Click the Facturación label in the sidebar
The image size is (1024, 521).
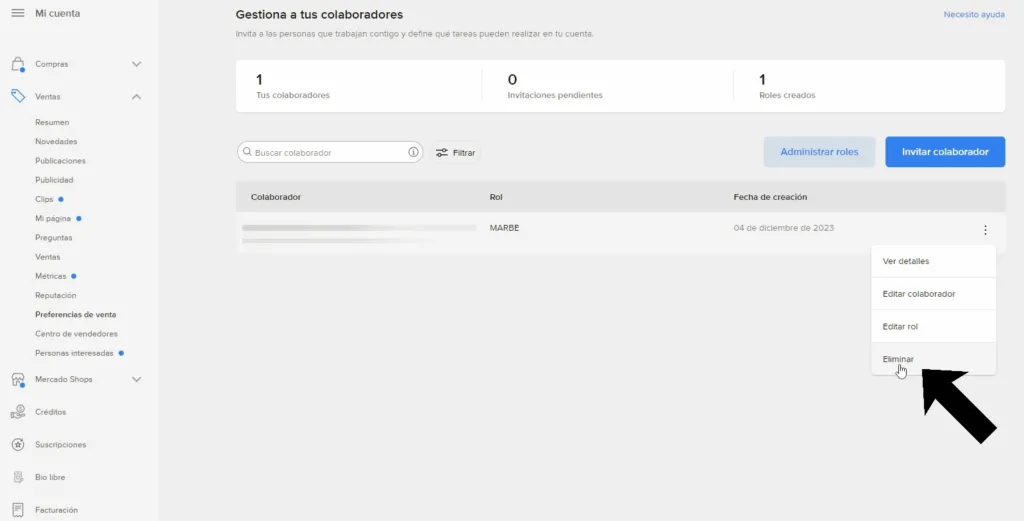coord(56,510)
